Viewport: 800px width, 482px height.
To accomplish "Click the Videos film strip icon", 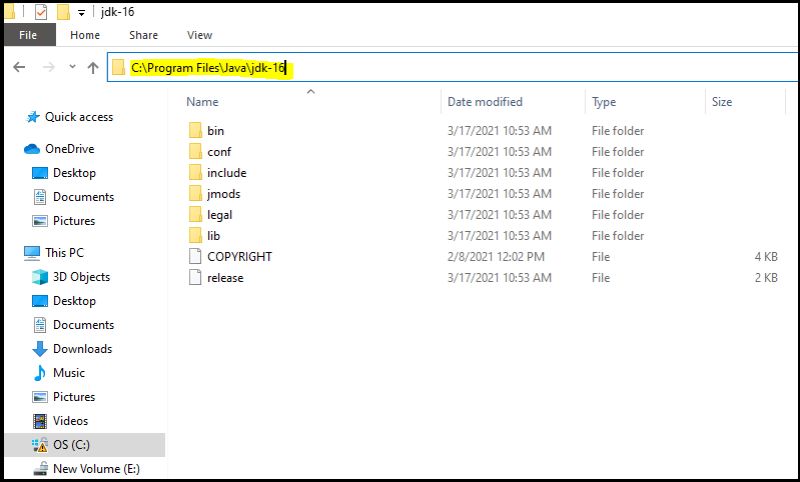I will (x=40, y=421).
